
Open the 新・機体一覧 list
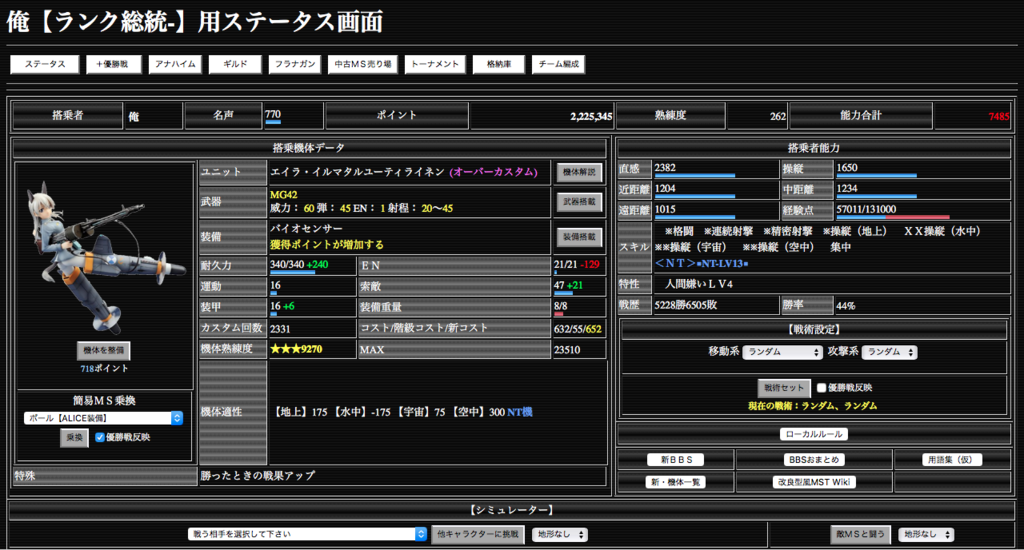[676, 482]
